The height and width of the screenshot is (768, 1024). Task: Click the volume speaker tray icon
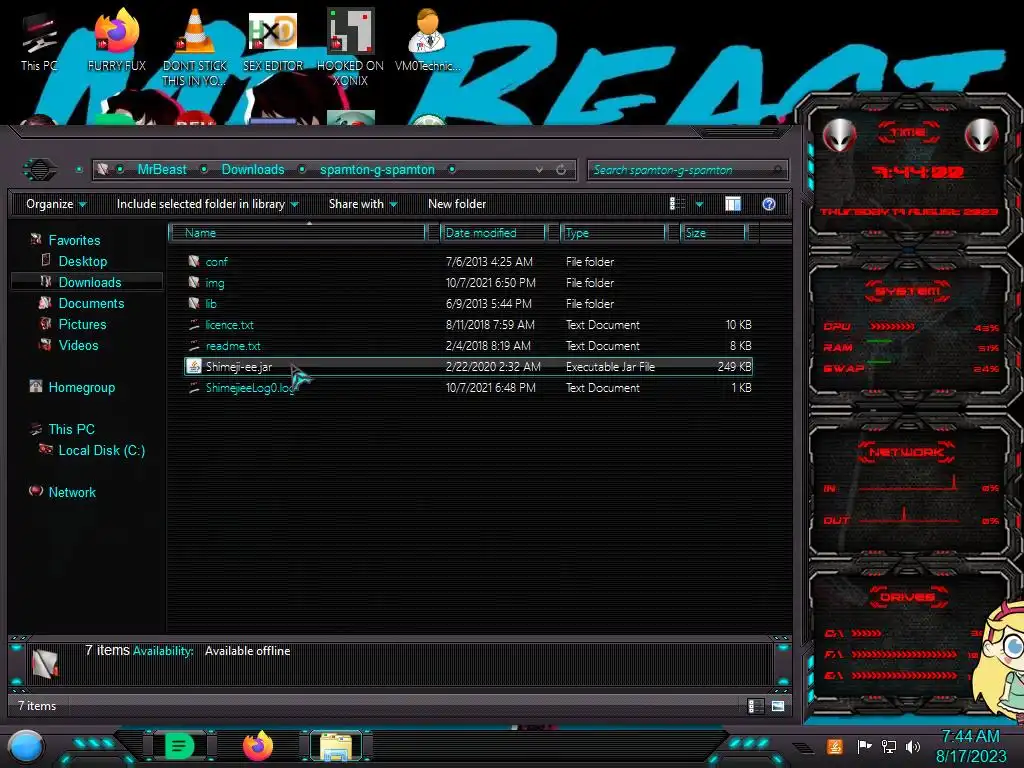(913, 746)
